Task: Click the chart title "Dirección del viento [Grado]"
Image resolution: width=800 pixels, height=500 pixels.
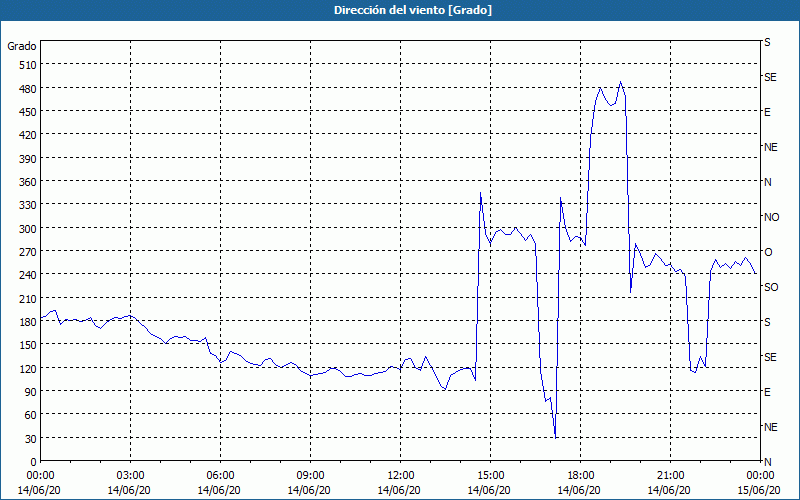Action: point(413,10)
